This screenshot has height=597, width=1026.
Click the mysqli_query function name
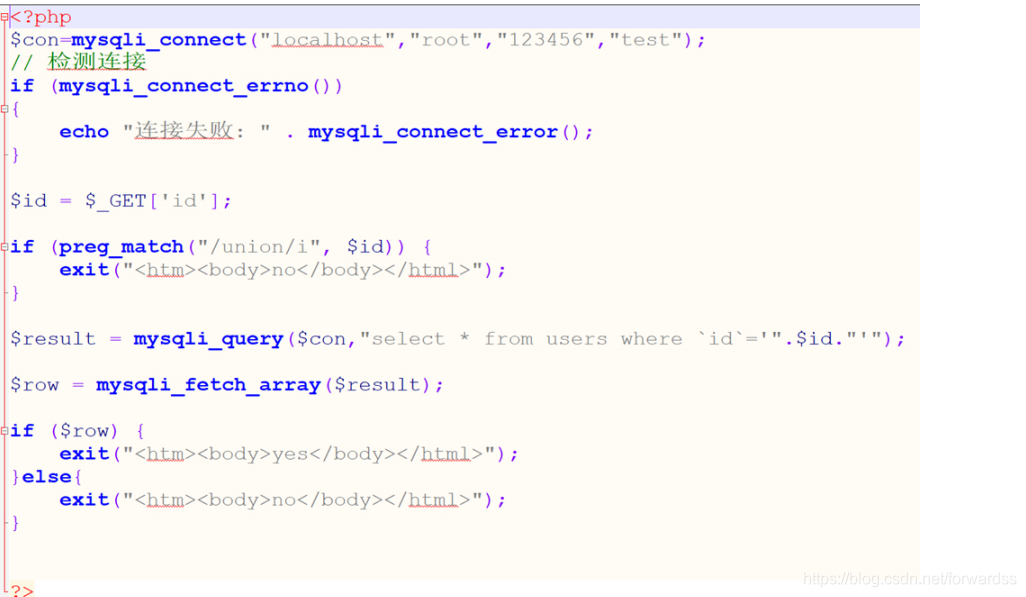(208, 339)
